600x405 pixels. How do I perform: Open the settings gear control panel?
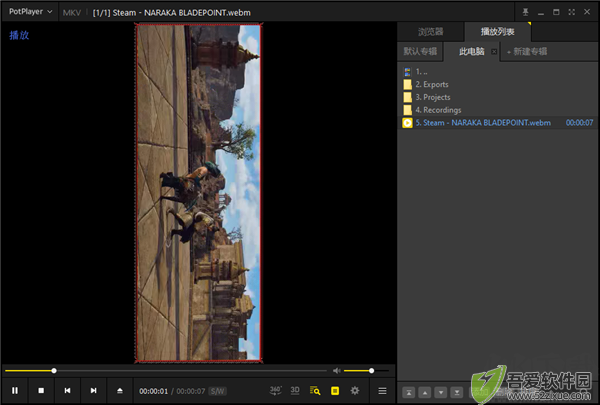[x=355, y=390]
